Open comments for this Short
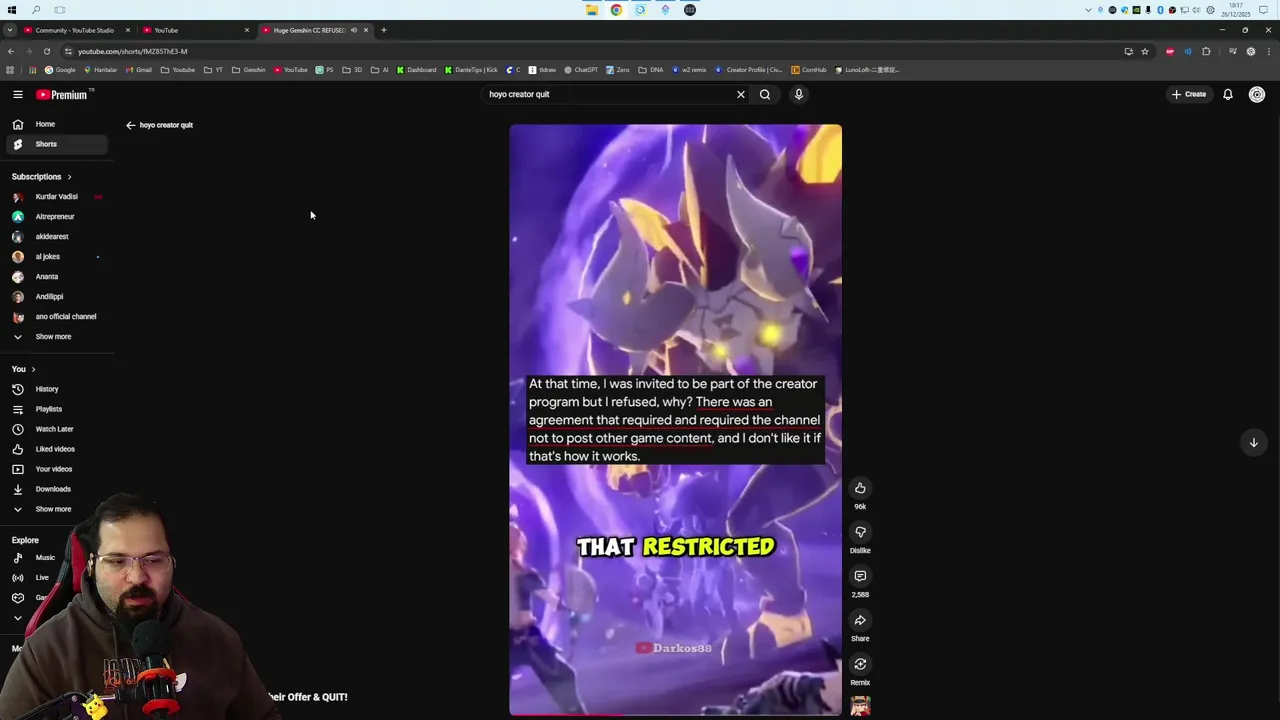The image size is (1280, 720). 860,576
